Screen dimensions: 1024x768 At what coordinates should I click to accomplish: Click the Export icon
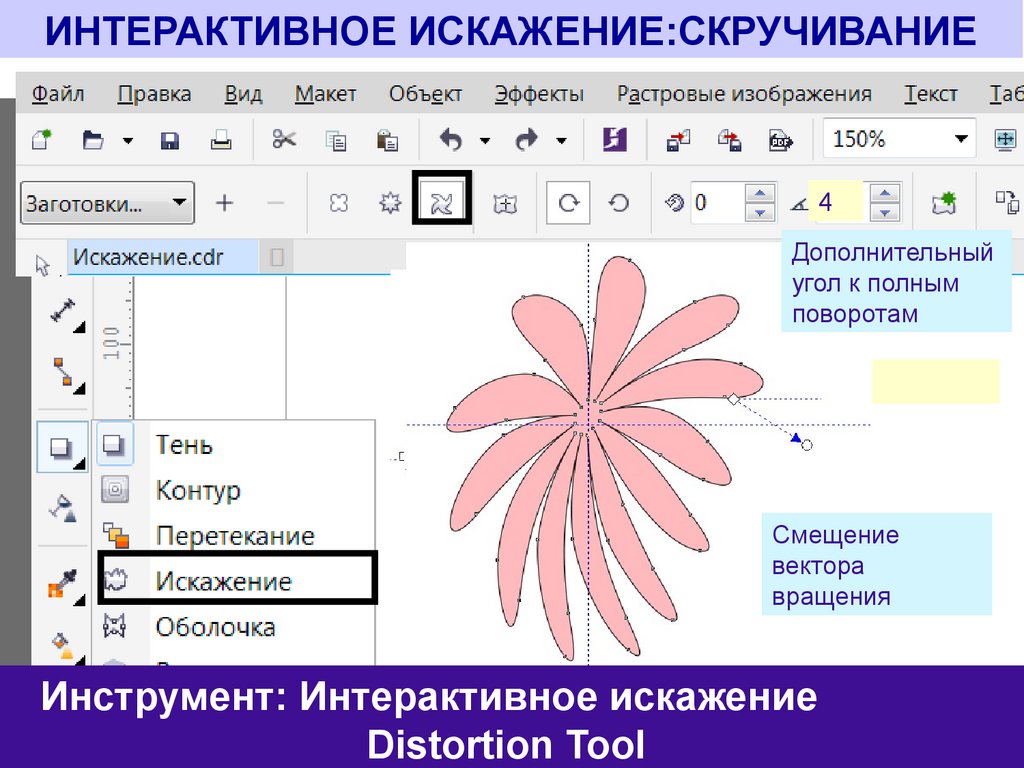click(729, 140)
